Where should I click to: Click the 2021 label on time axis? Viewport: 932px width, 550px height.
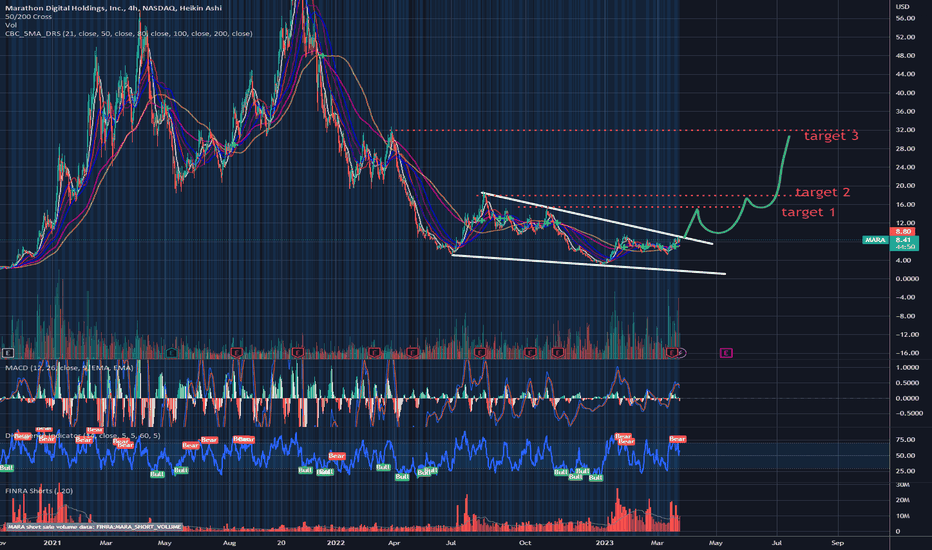[x=52, y=542]
